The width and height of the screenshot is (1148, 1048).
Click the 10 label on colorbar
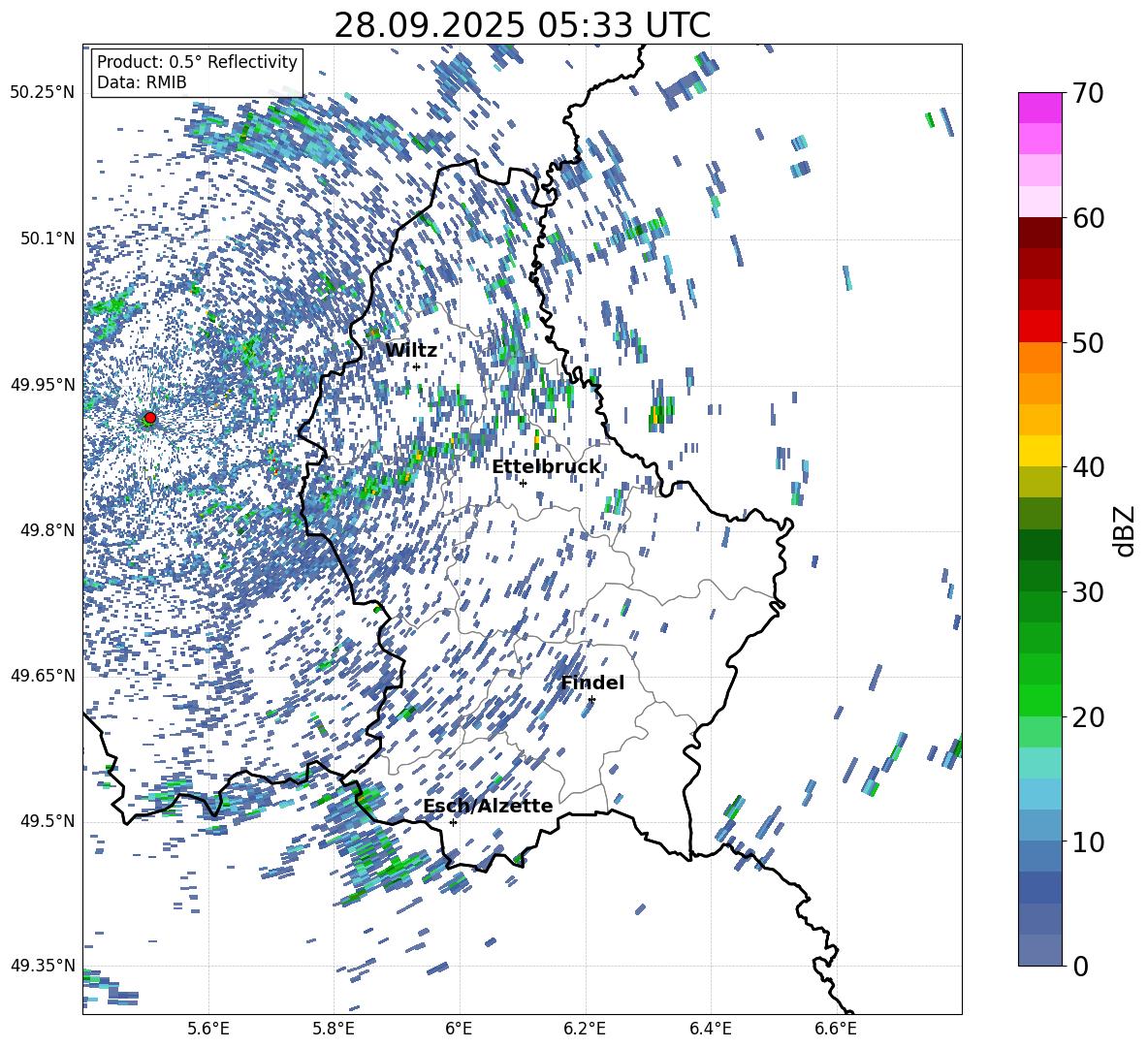coord(1088,842)
